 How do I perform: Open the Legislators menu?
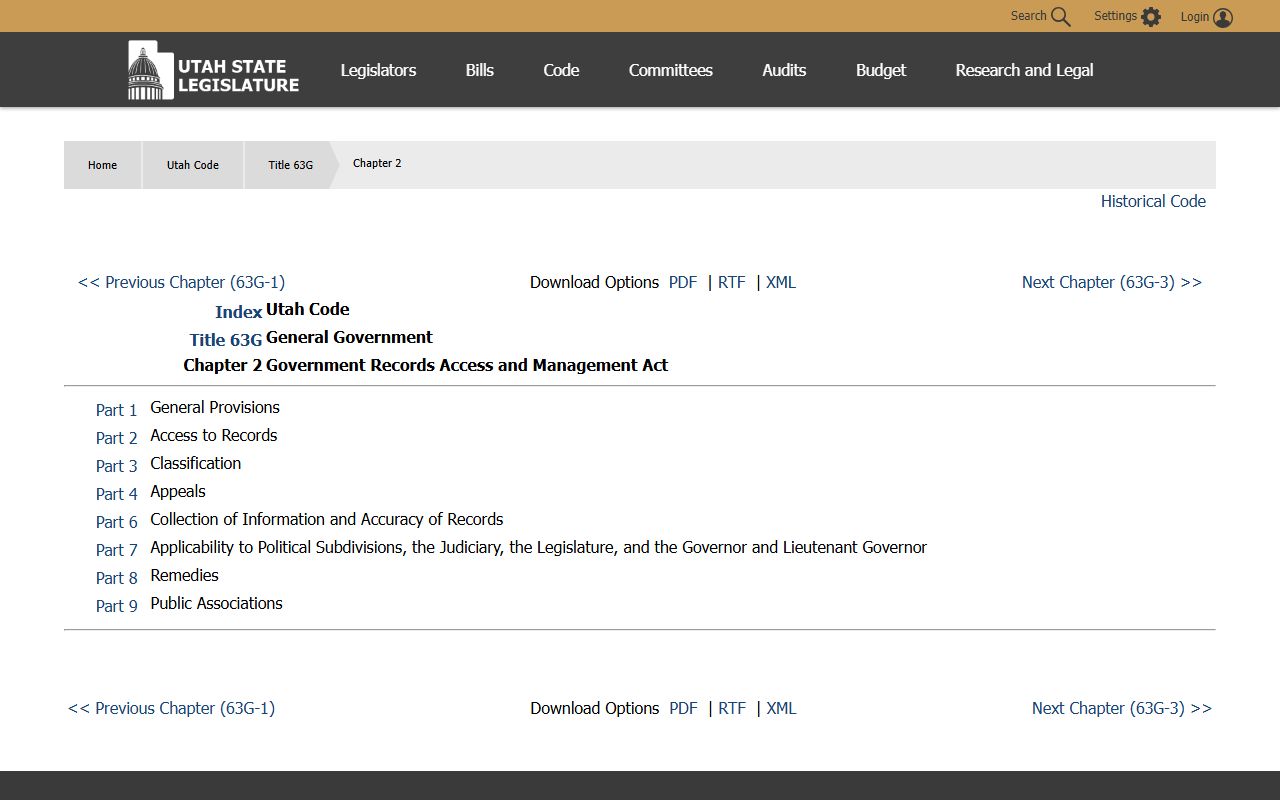pos(378,70)
